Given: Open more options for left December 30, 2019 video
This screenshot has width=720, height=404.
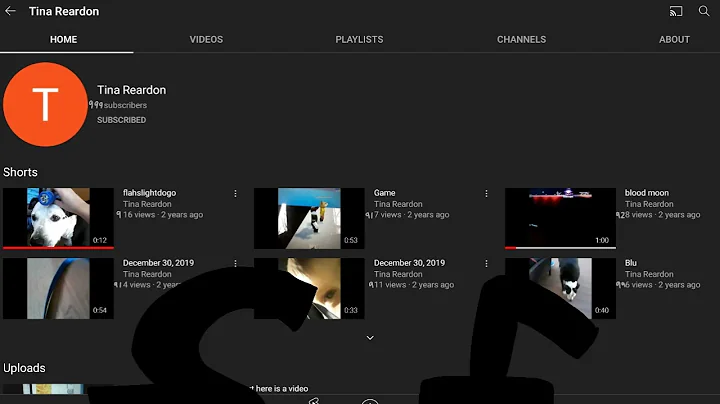Looking at the screenshot, I should coord(235,264).
